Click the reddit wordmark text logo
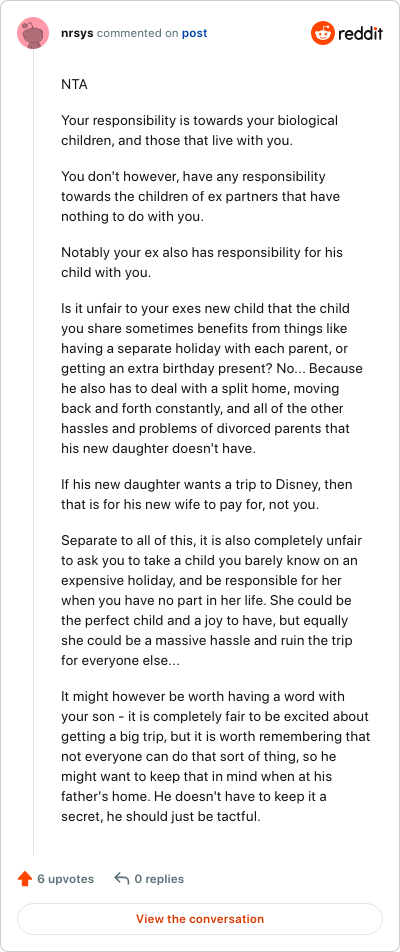This screenshot has width=400, height=952. pyautogui.click(x=361, y=33)
